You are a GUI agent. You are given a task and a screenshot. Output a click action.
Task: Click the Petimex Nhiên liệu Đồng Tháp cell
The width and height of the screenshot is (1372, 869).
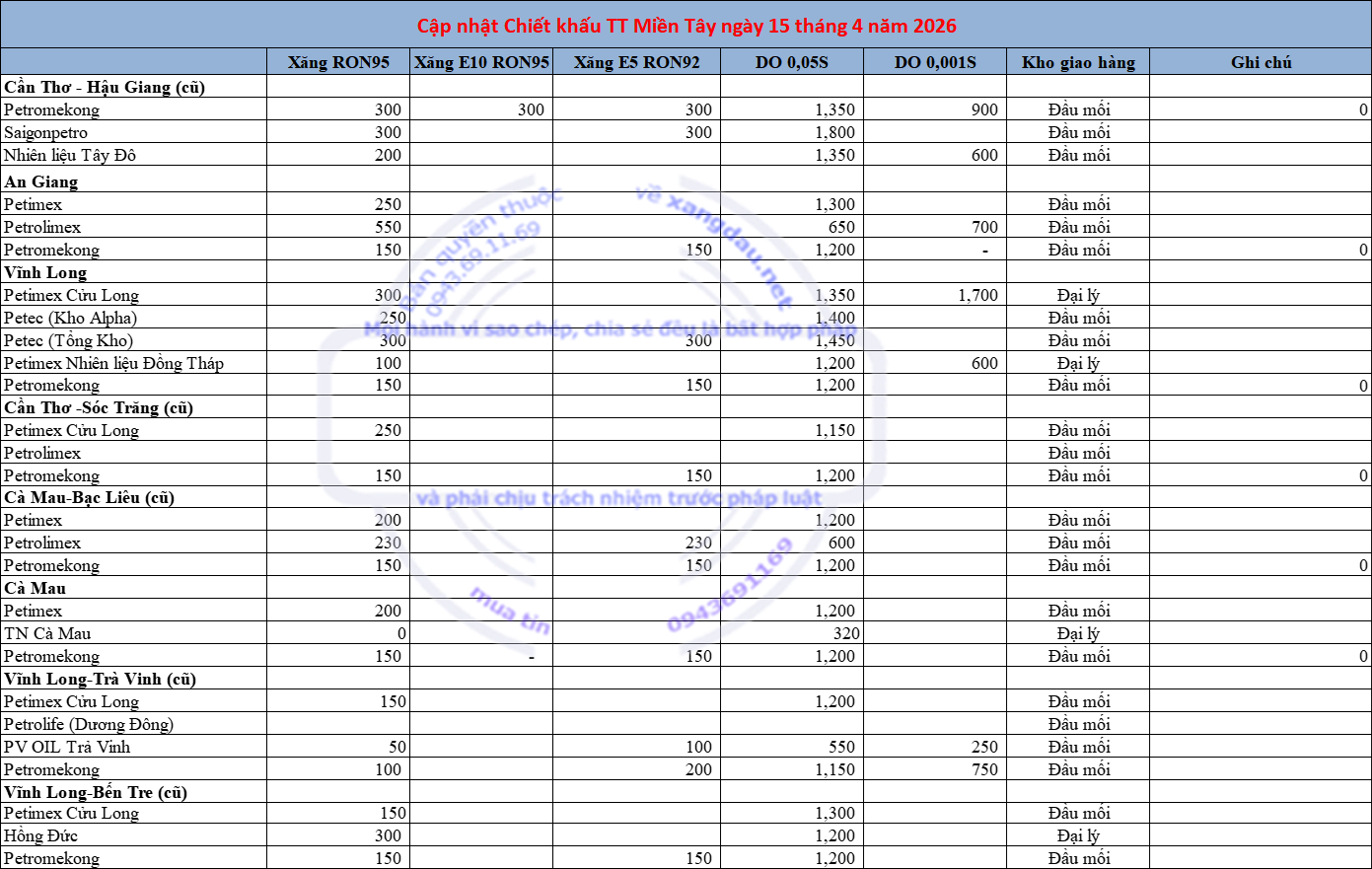(x=113, y=363)
